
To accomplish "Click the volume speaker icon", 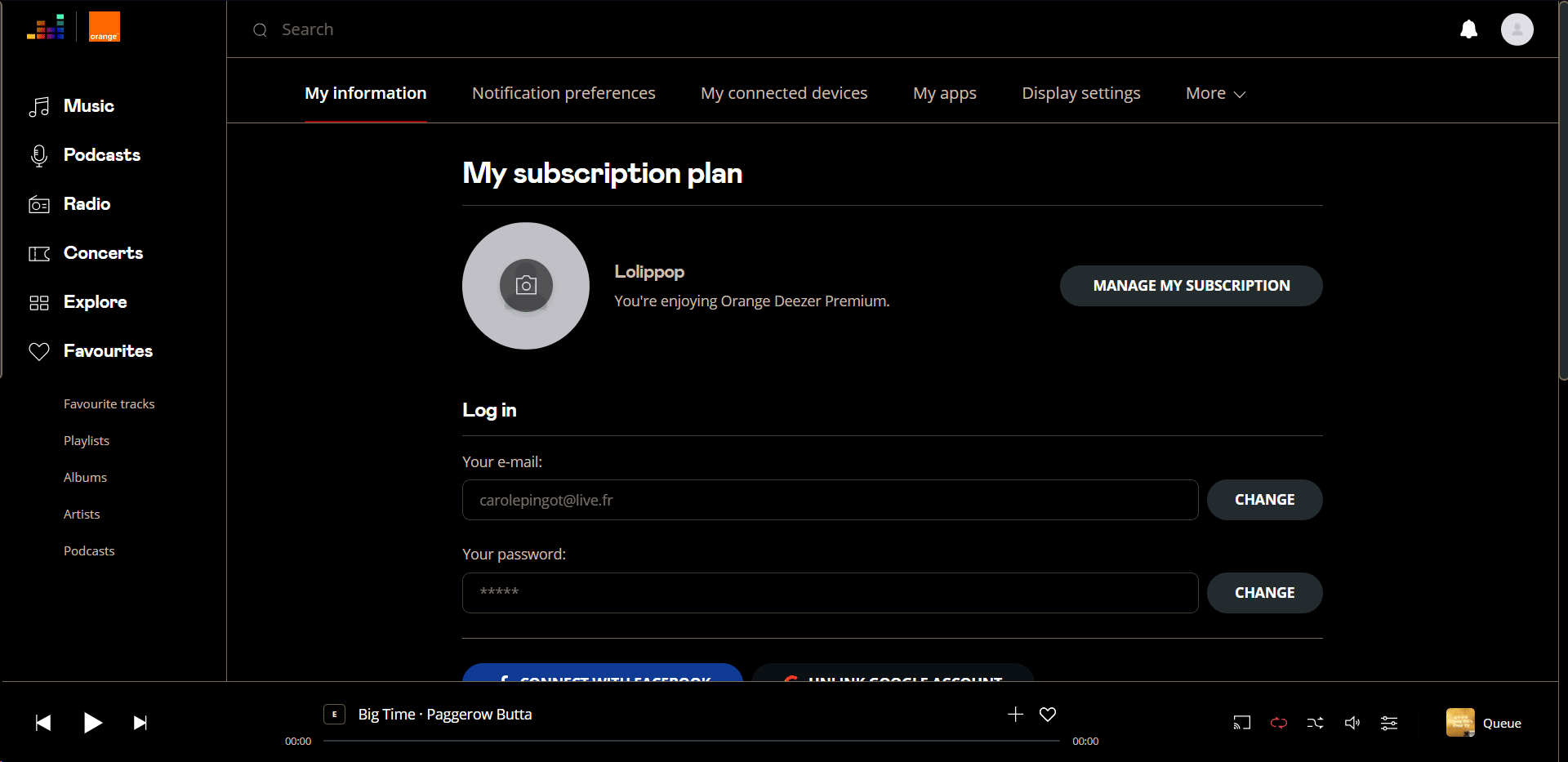I will click(1352, 723).
